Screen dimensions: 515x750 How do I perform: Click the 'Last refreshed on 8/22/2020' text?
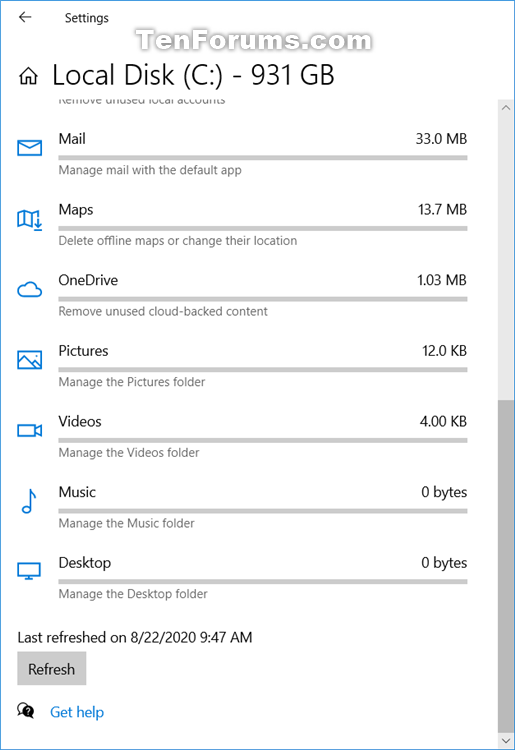(x=135, y=638)
